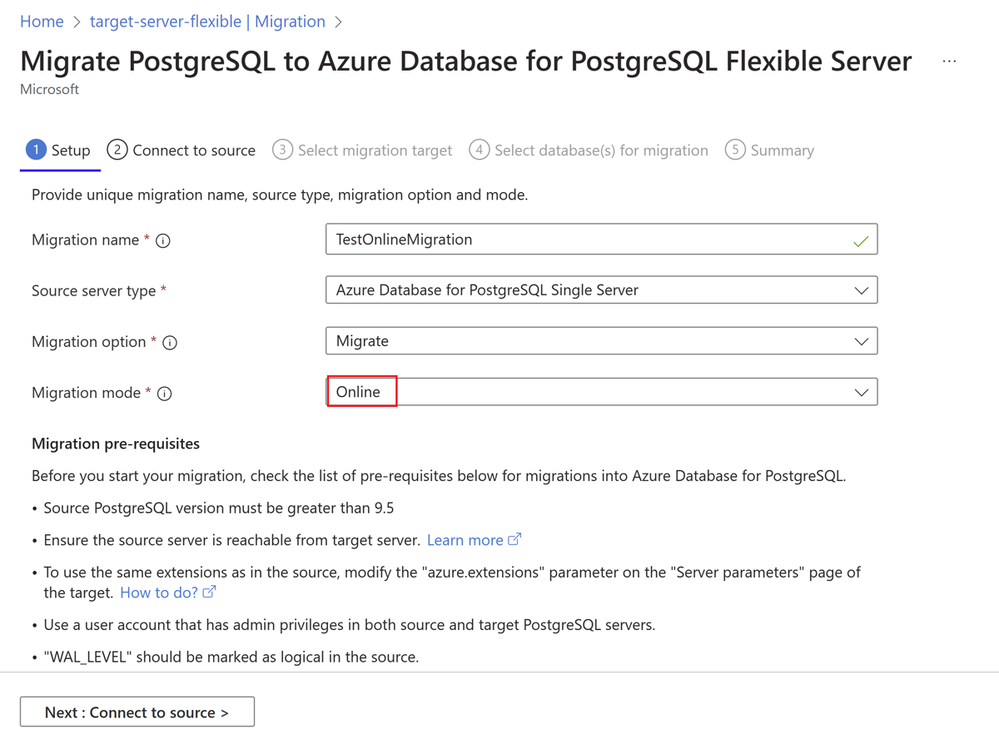Click the green validation checkmark in Migration name
Viewport: 999px width, 748px height.
pyautogui.click(x=861, y=241)
